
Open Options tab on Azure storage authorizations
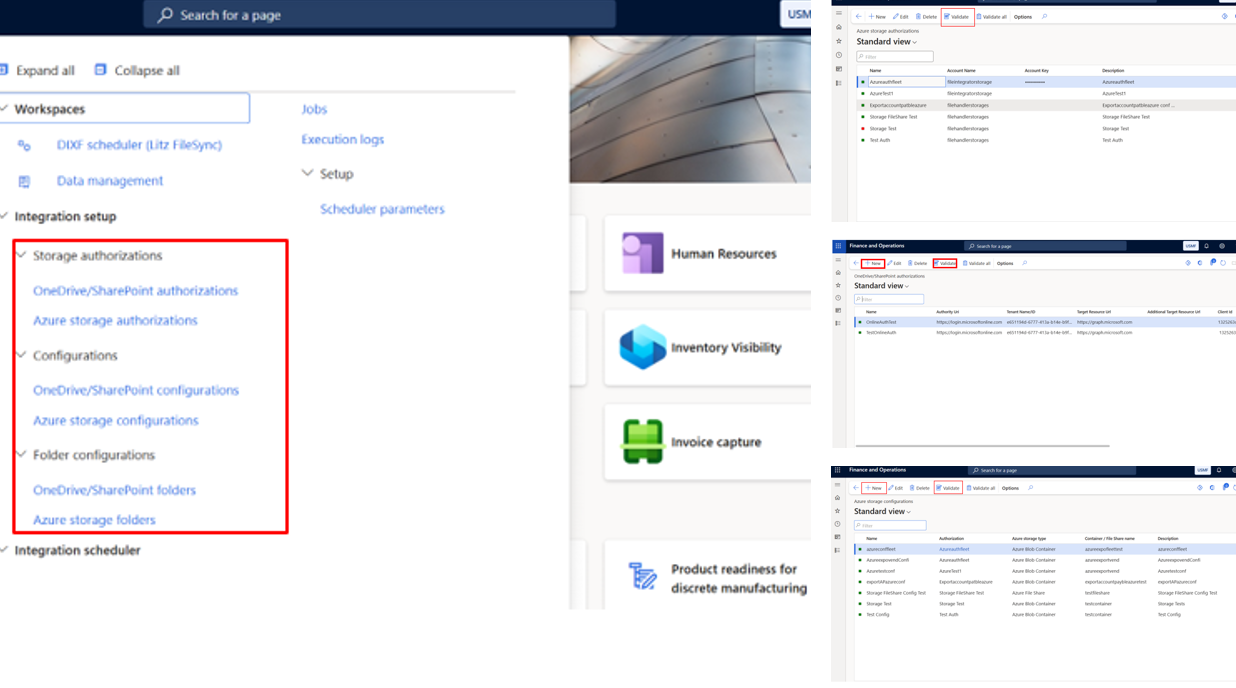coord(1023,17)
